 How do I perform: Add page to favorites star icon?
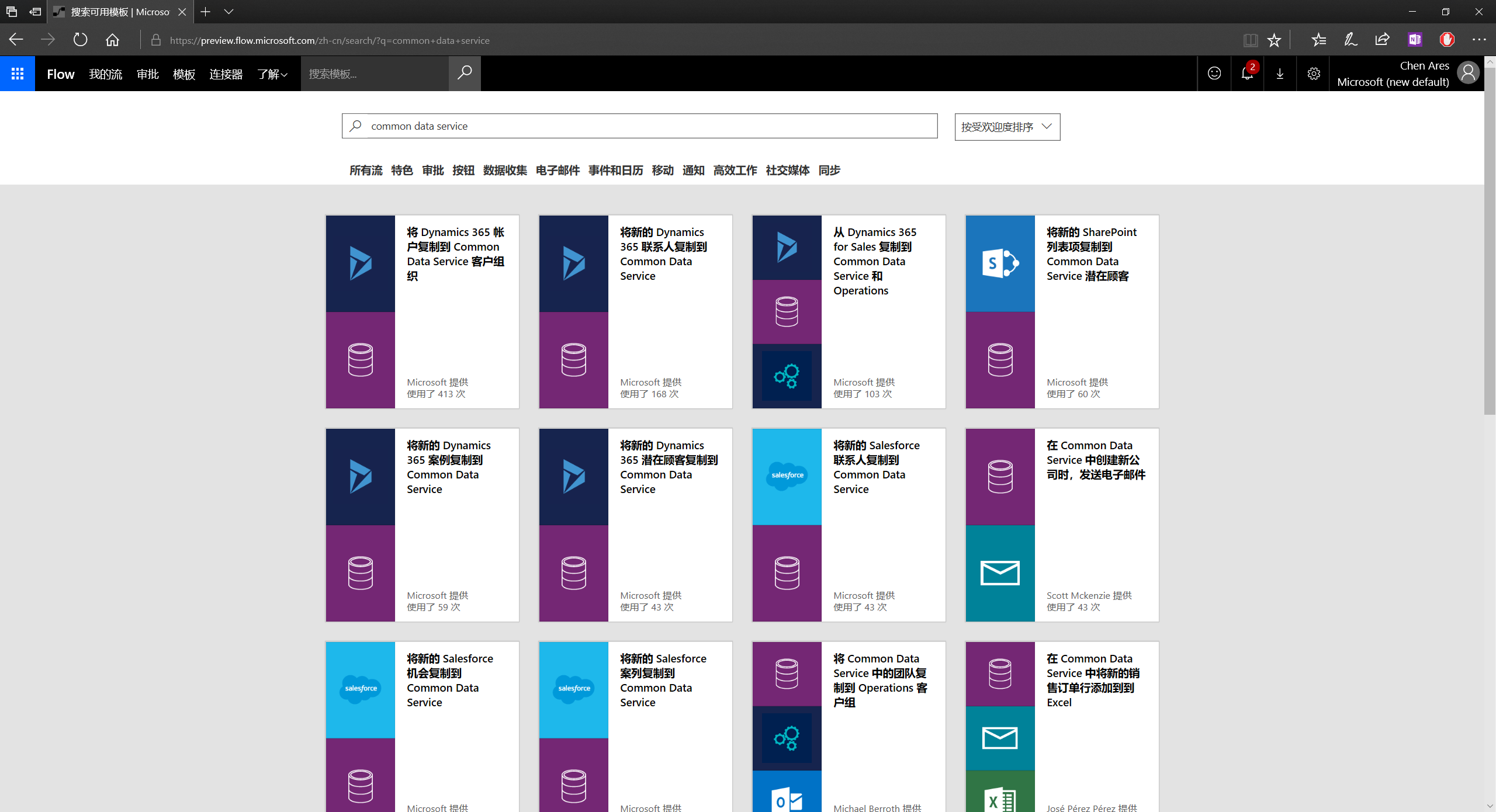[x=1274, y=40]
